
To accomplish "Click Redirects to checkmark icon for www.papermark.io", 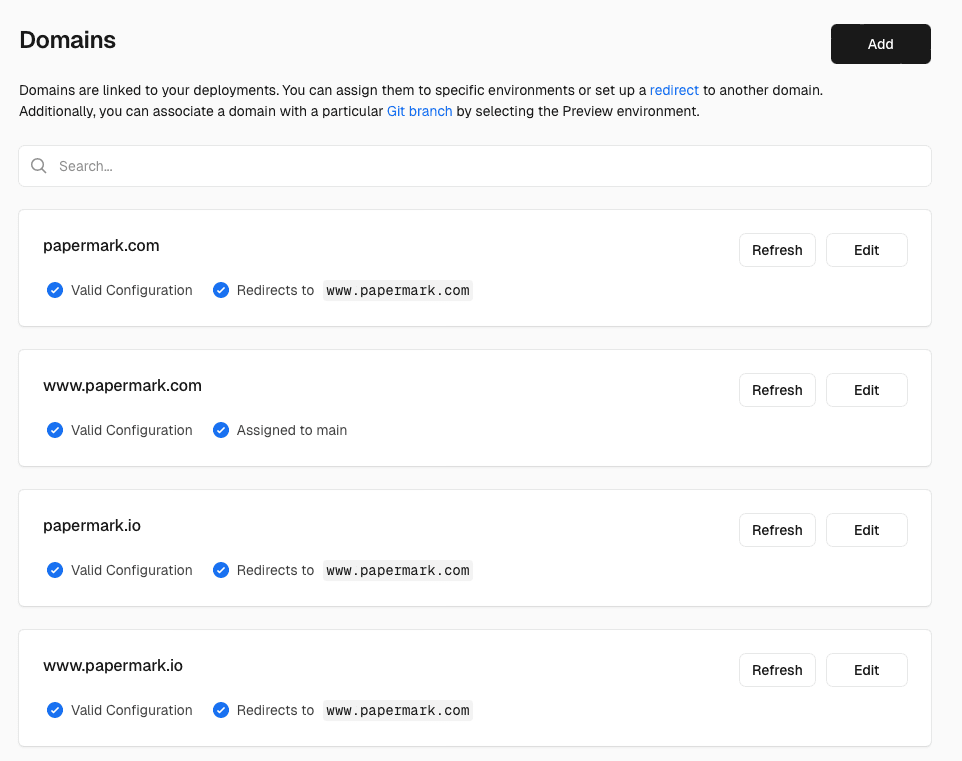I will tap(221, 709).
